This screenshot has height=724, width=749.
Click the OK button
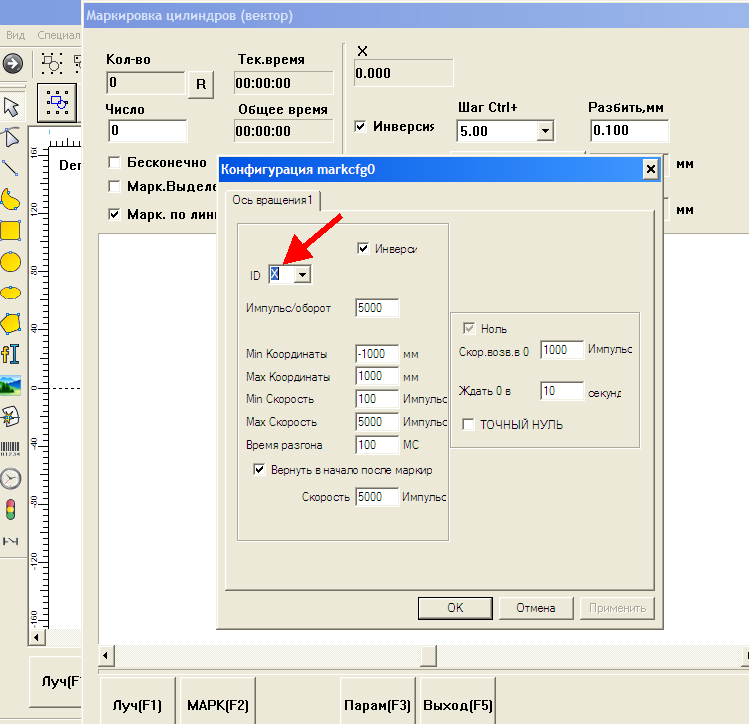point(455,607)
